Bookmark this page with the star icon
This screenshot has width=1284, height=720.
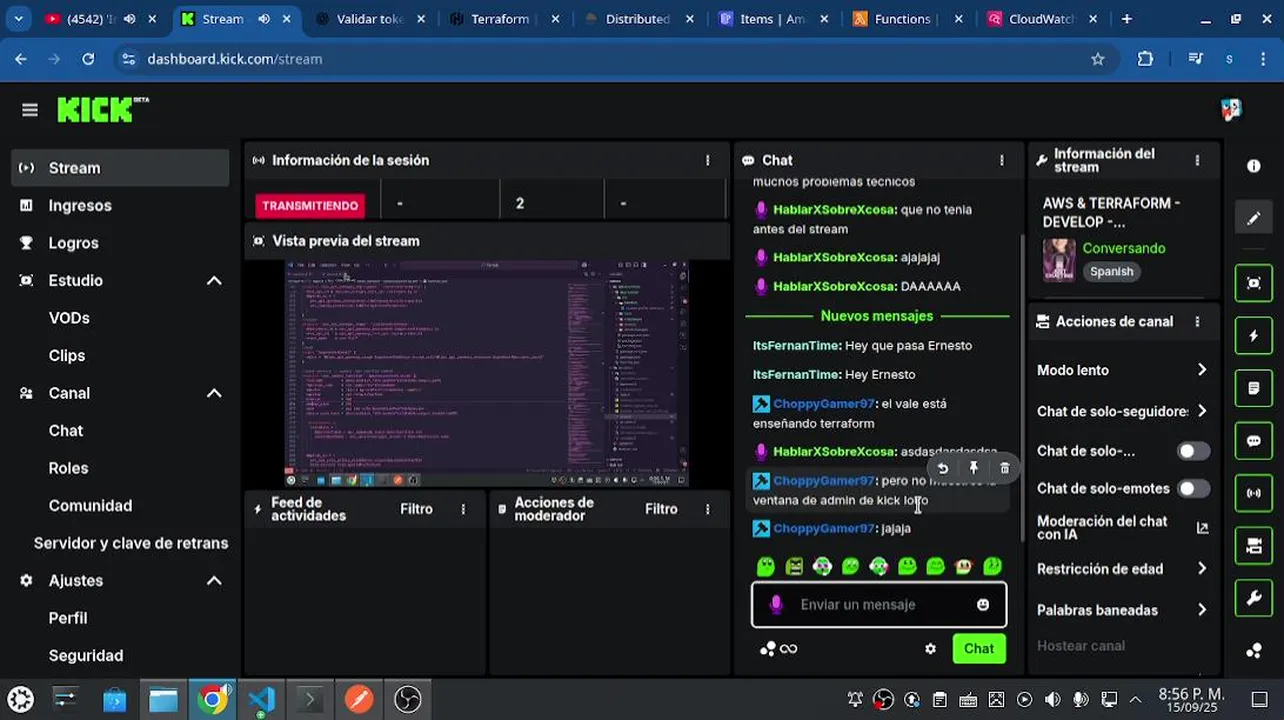coord(1097,59)
